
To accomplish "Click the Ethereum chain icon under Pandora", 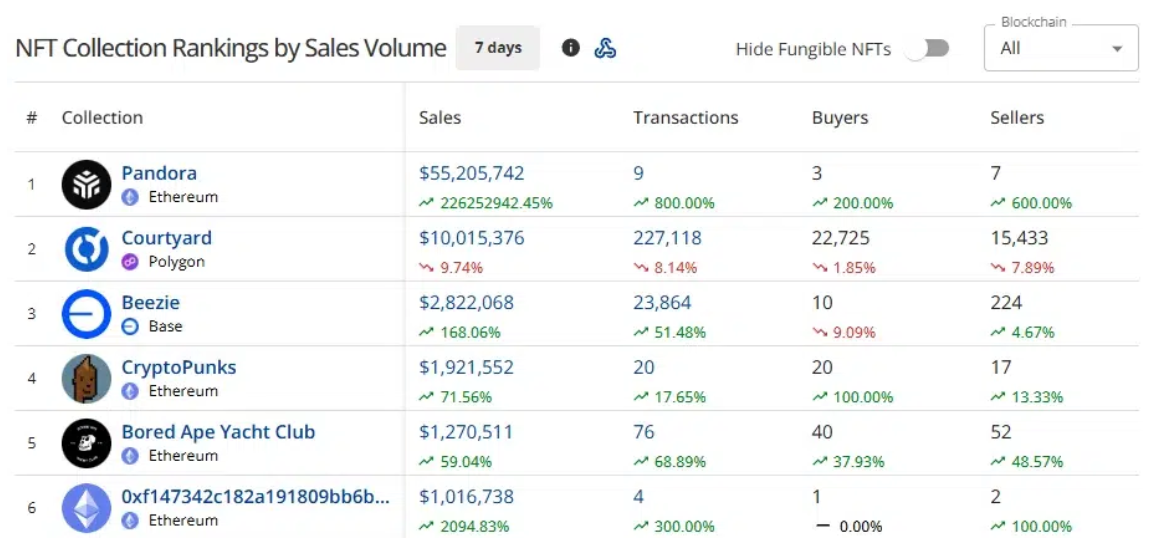I will pyautogui.click(x=130, y=197).
